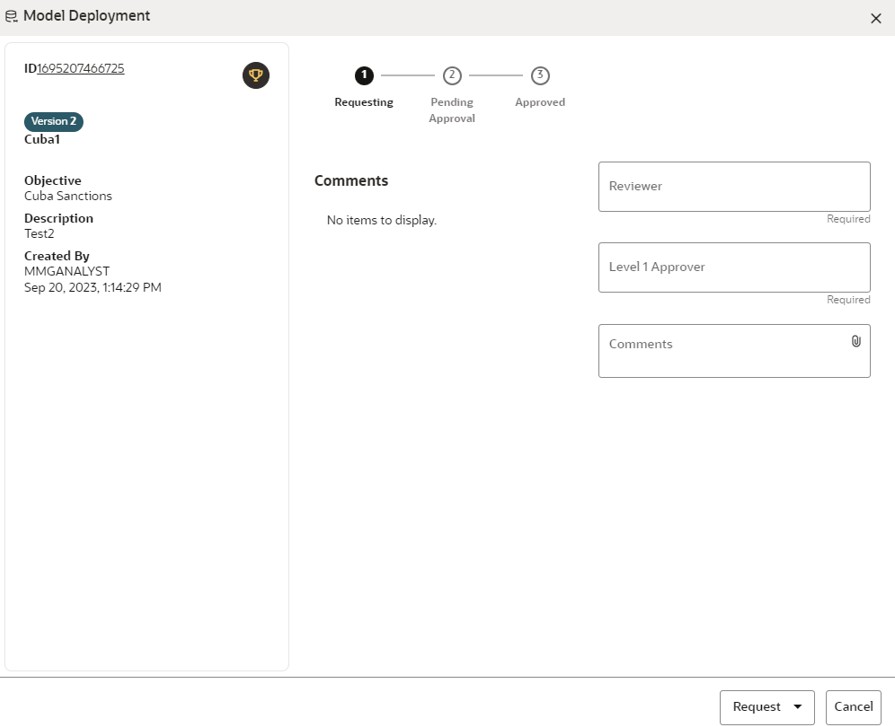Select the Requesting step circle
This screenshot has width=895, height=726.
pos(364,75)
